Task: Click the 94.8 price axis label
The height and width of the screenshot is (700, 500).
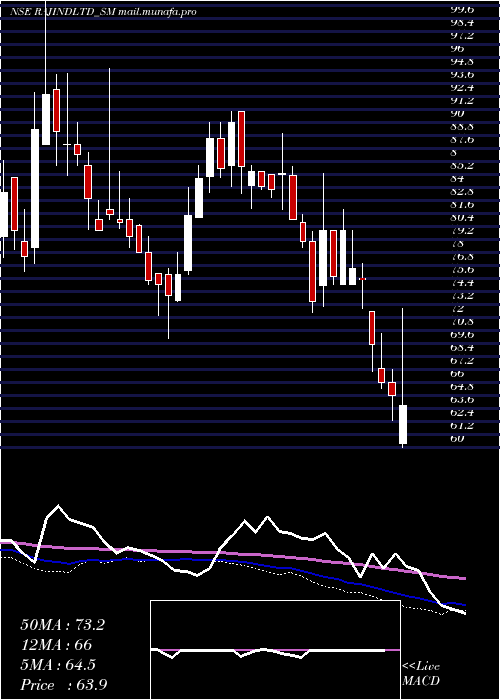Action: click(x=464, y=61)
